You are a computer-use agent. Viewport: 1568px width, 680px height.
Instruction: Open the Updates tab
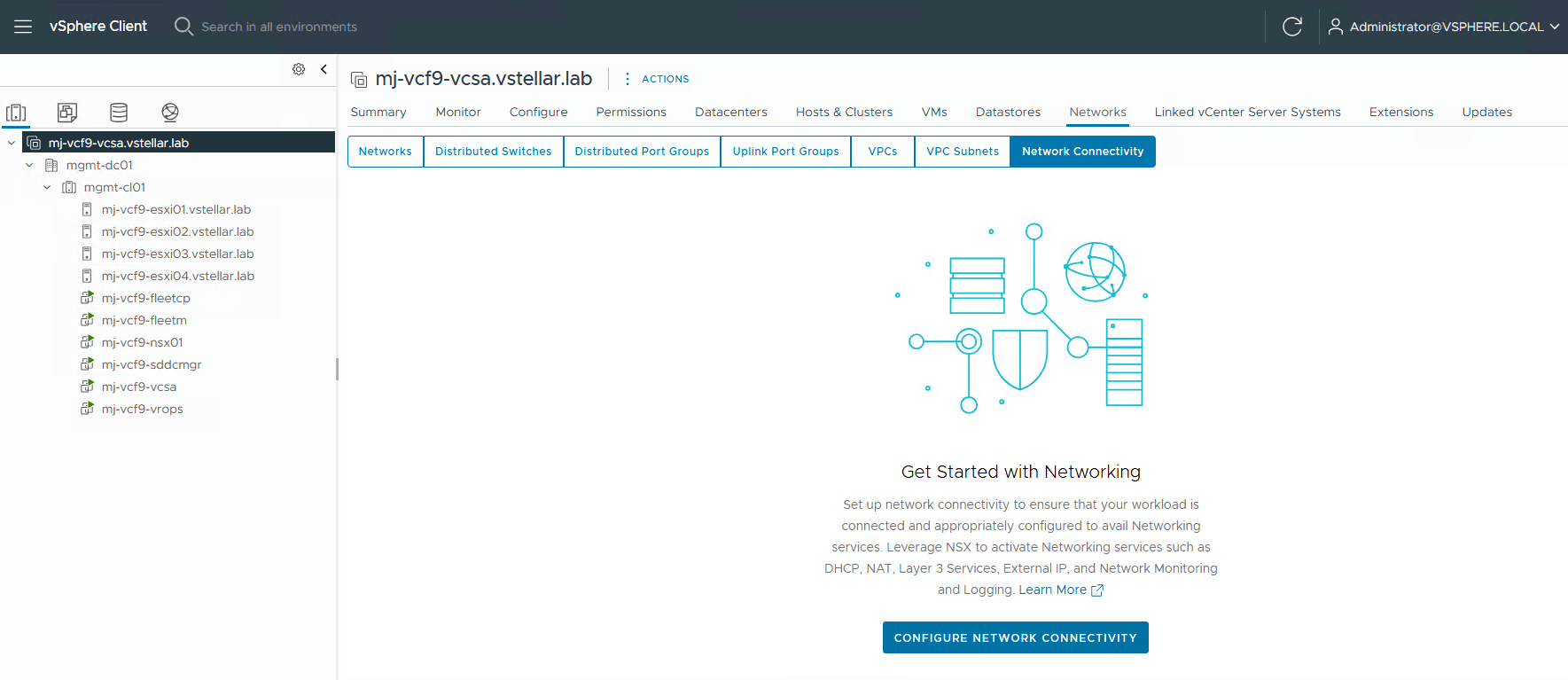[1486, 112]
